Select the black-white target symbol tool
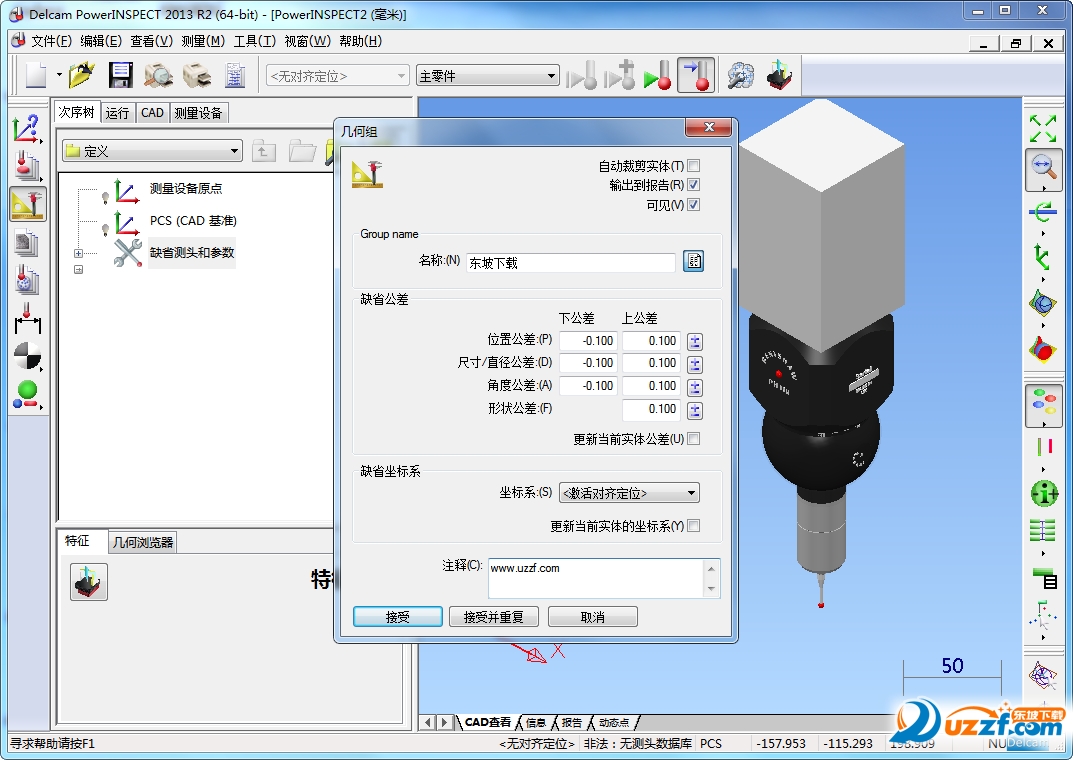Viewport: 1073px width, 760px height. tap(27, 356)
